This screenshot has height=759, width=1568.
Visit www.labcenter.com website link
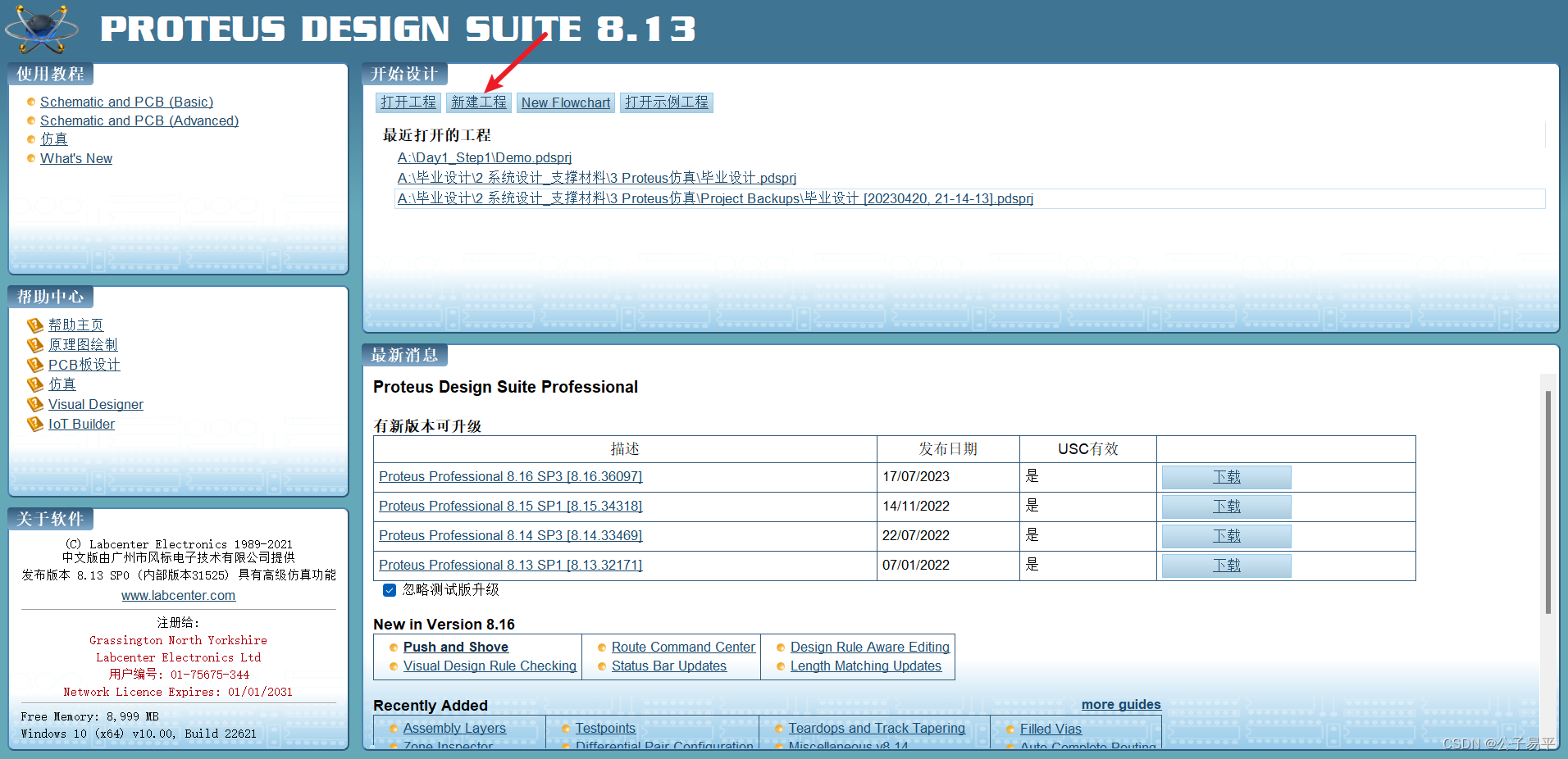[179, 596]
